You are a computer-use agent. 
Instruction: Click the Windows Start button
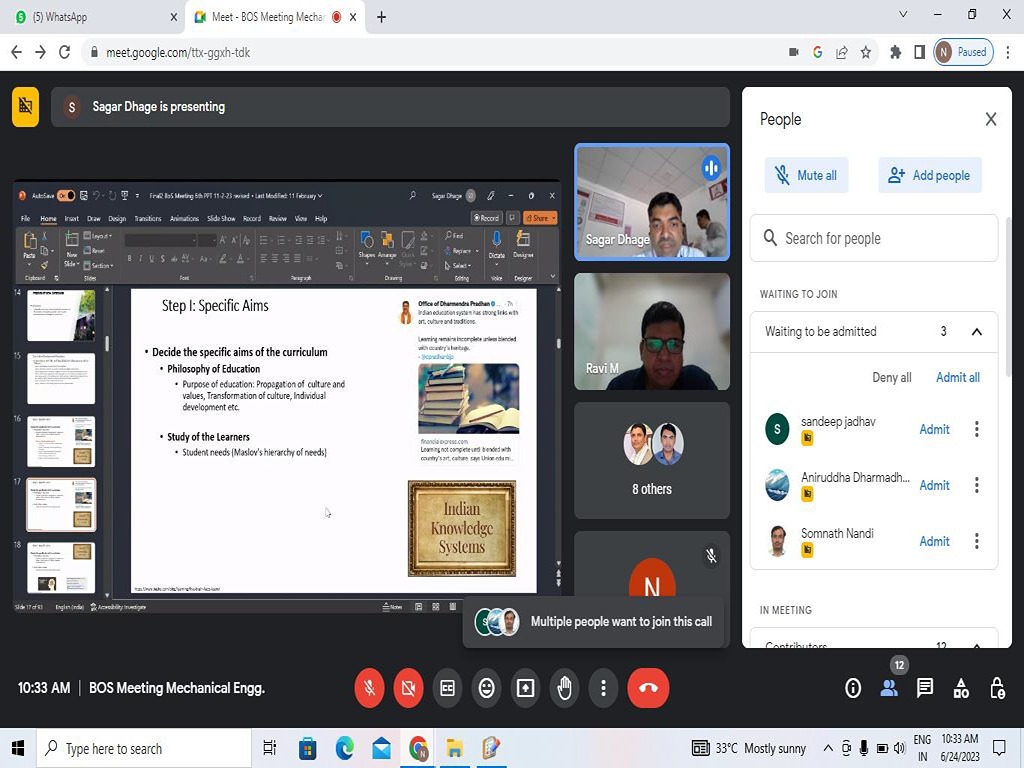point(18,748)
